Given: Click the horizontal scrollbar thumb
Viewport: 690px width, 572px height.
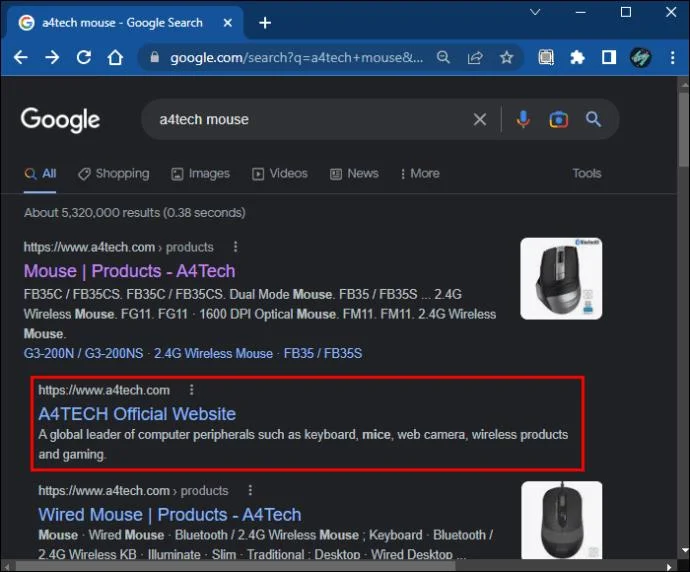Looking at the screenshot, I should coord(235,566).
